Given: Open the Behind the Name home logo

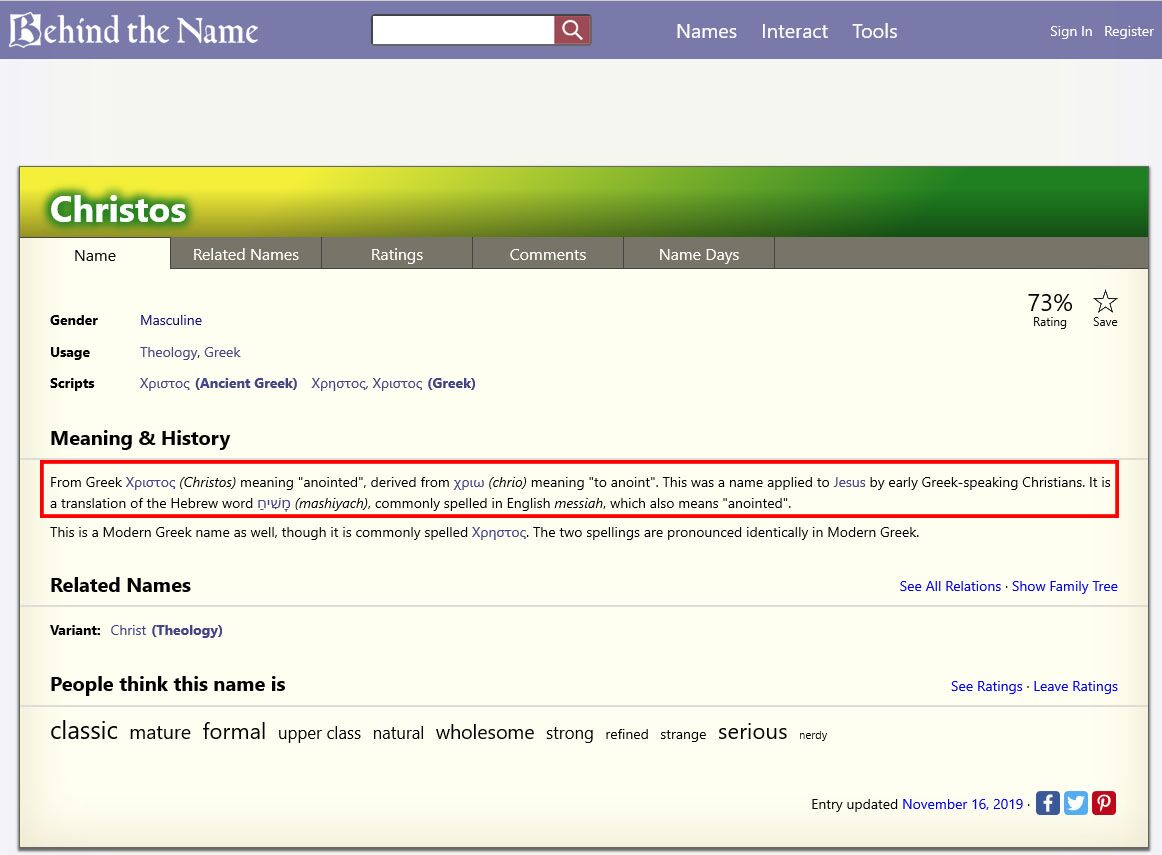Looking at the screenshot, I should point(133,30).
